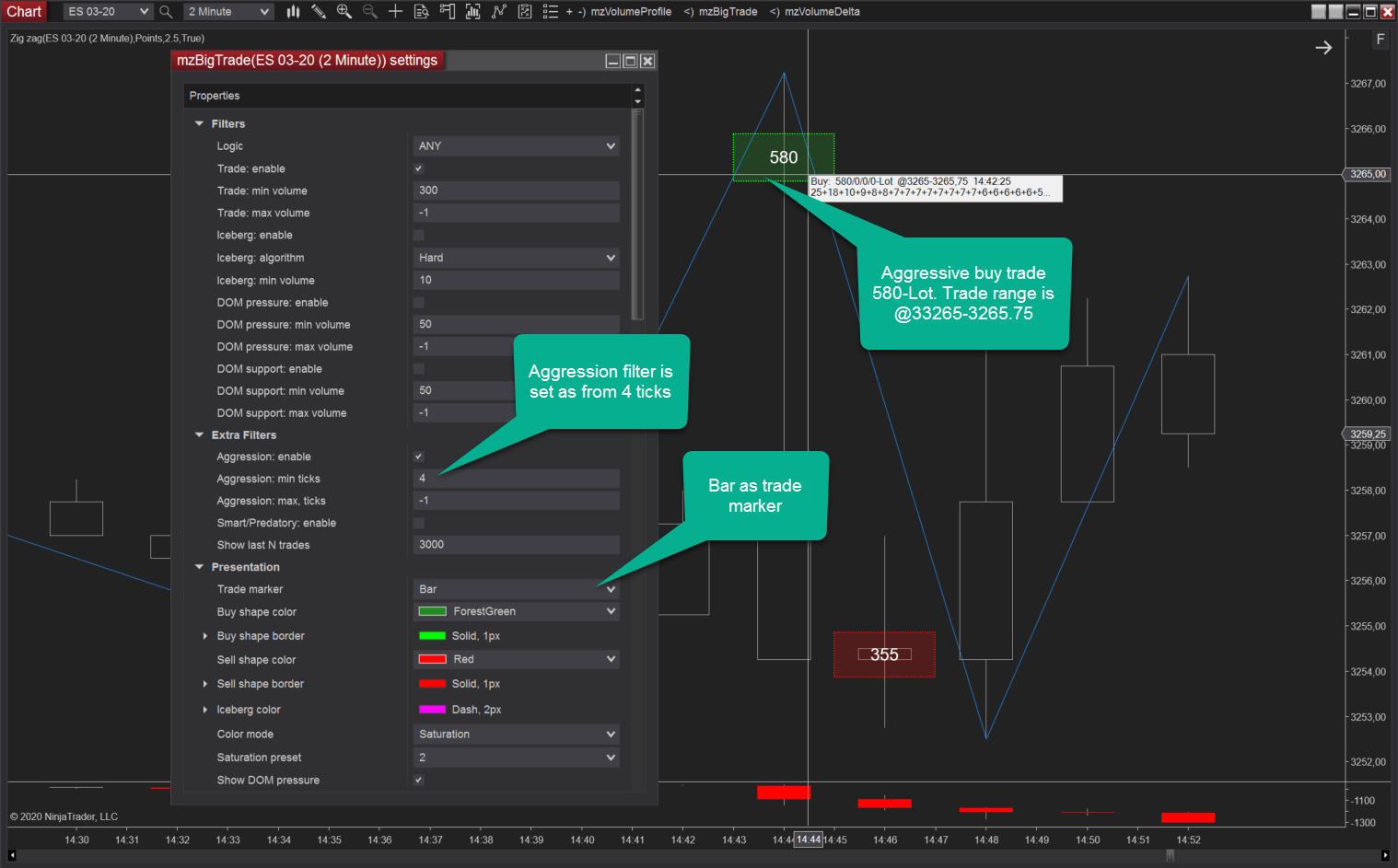This screenshot has width=1398, height=868.
Task: Click the instrument search magnifier icon
Action: pyautogui.click(x=166, y=12)
